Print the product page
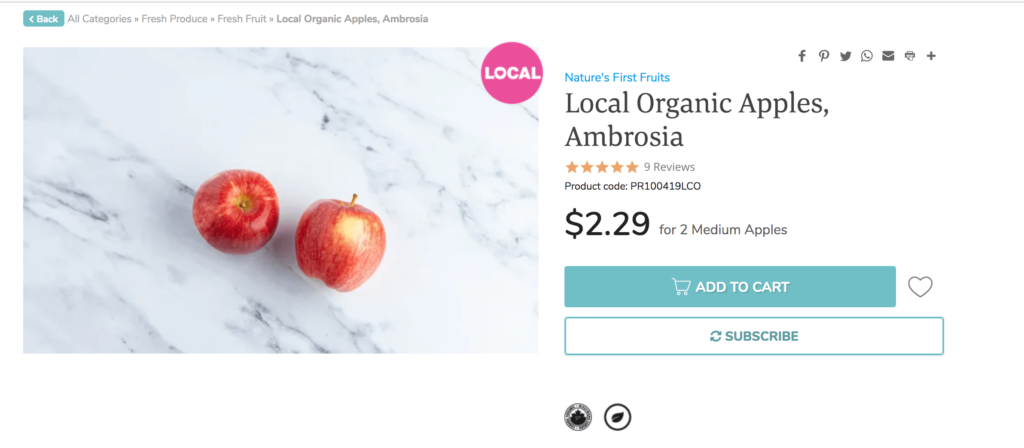The image size is (1024, 448). point(910,56)
